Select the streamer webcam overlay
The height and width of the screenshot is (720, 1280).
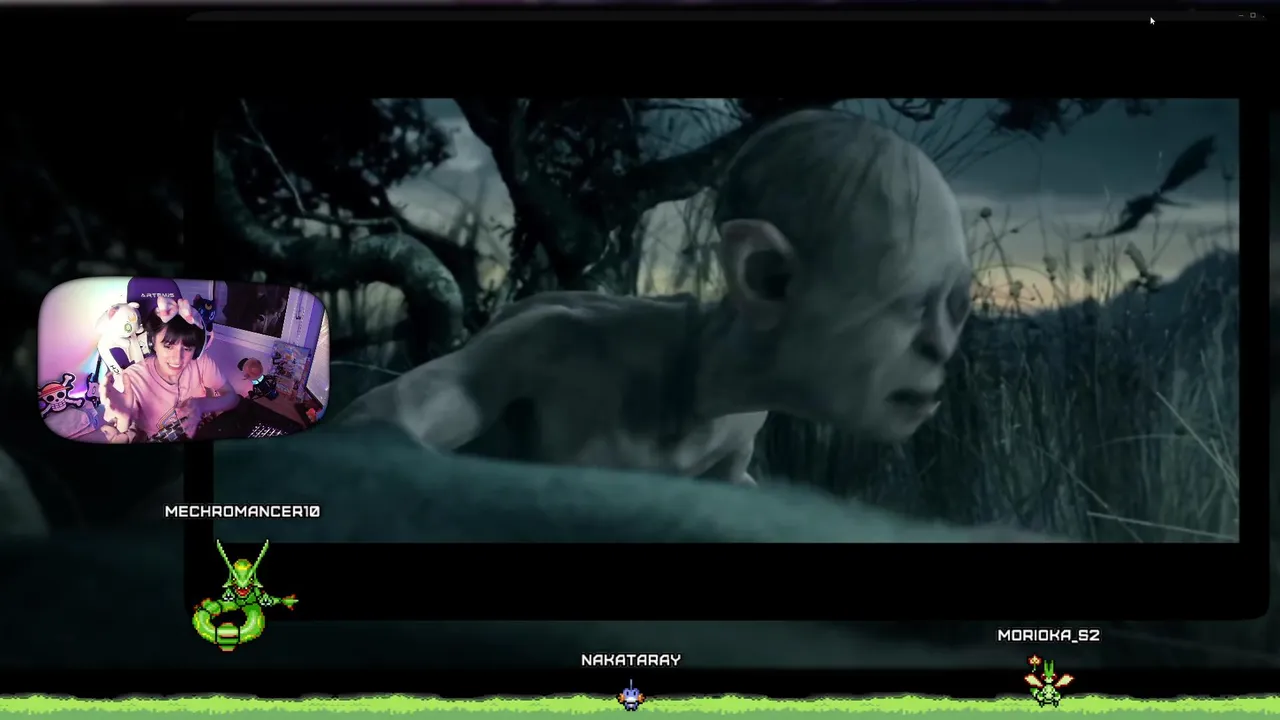click(x=184, y=359)
